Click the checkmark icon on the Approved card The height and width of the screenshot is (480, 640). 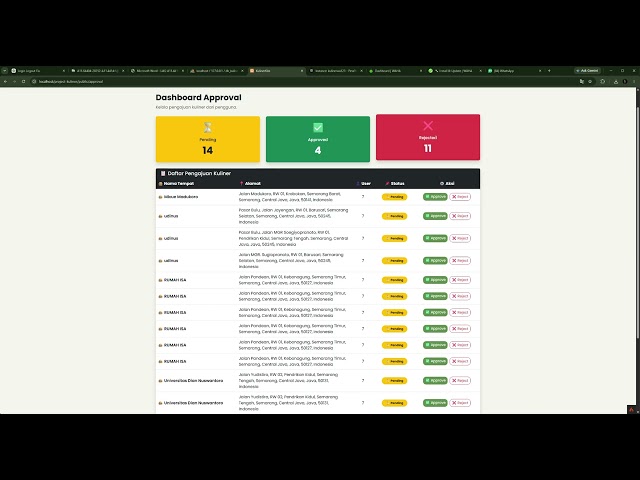pos(318,127)
